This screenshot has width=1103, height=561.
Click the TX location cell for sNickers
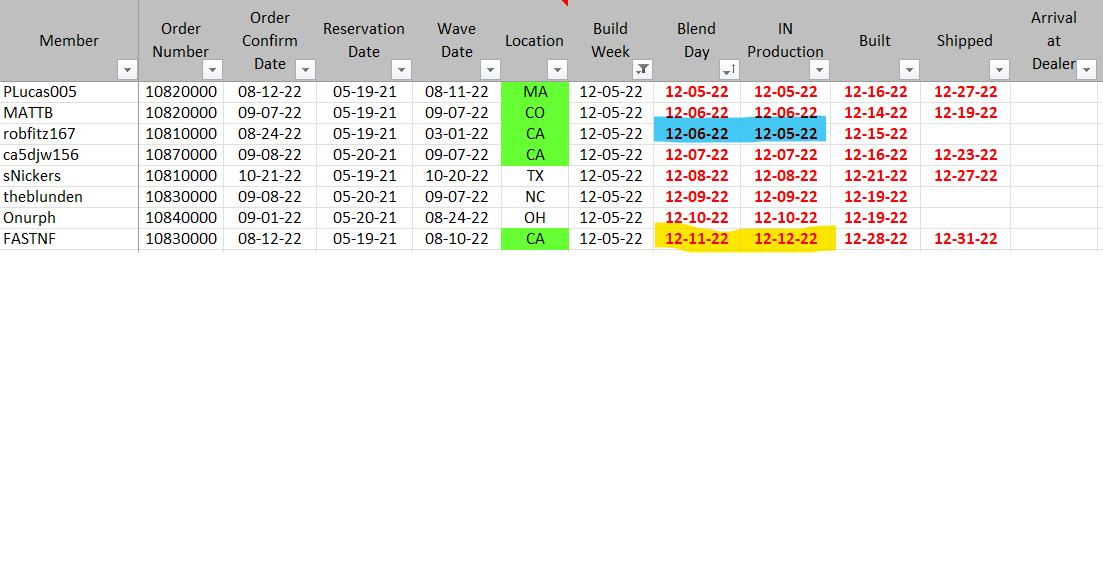click(x=535, y=176)
